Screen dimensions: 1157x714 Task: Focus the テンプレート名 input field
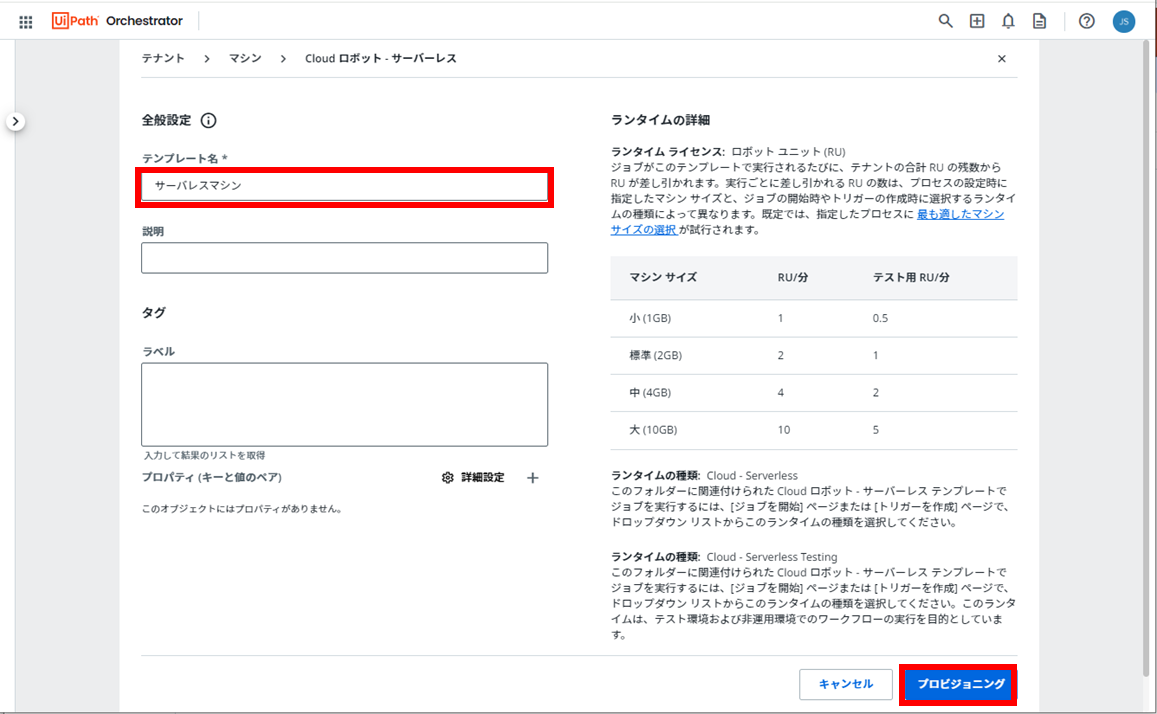click(345, 186)
